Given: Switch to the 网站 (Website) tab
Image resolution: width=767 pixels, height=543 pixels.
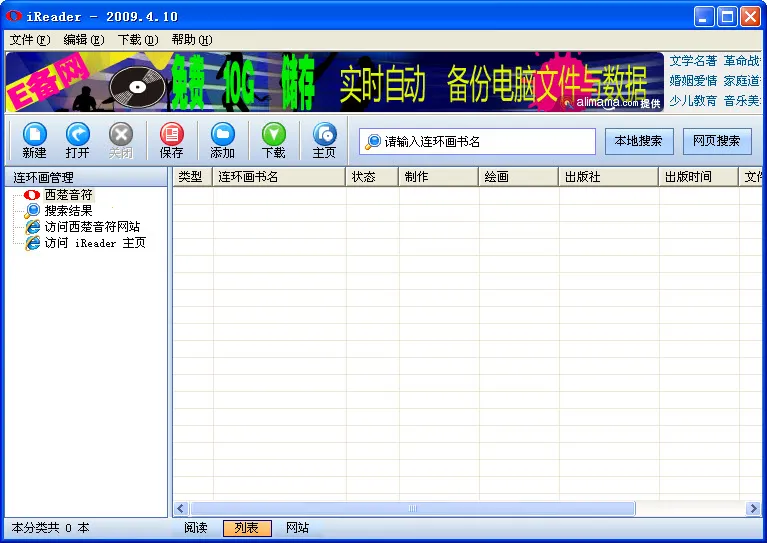Looking at the screenshot, I should coord(297,528).
